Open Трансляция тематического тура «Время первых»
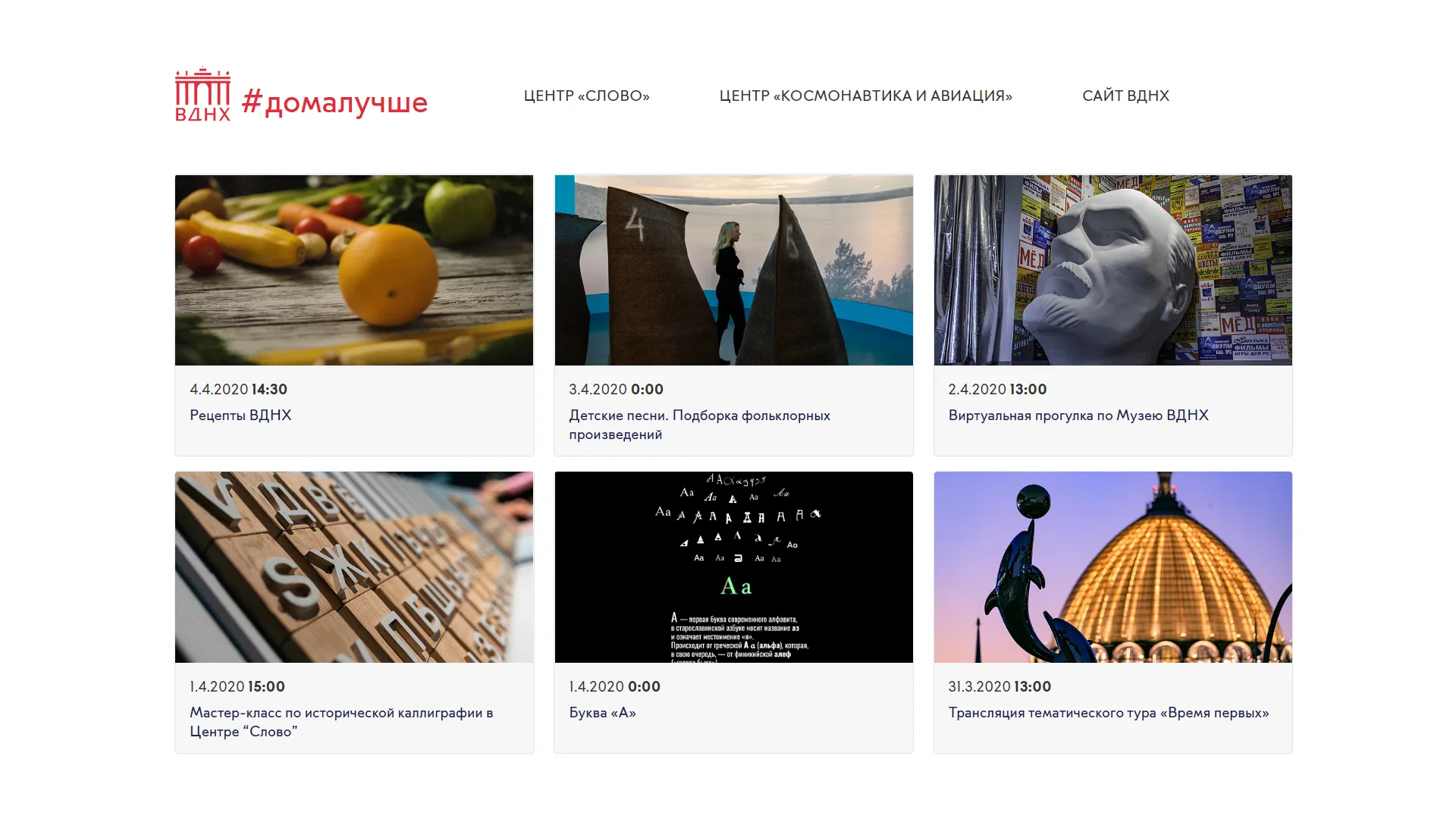 point(1108,712)
